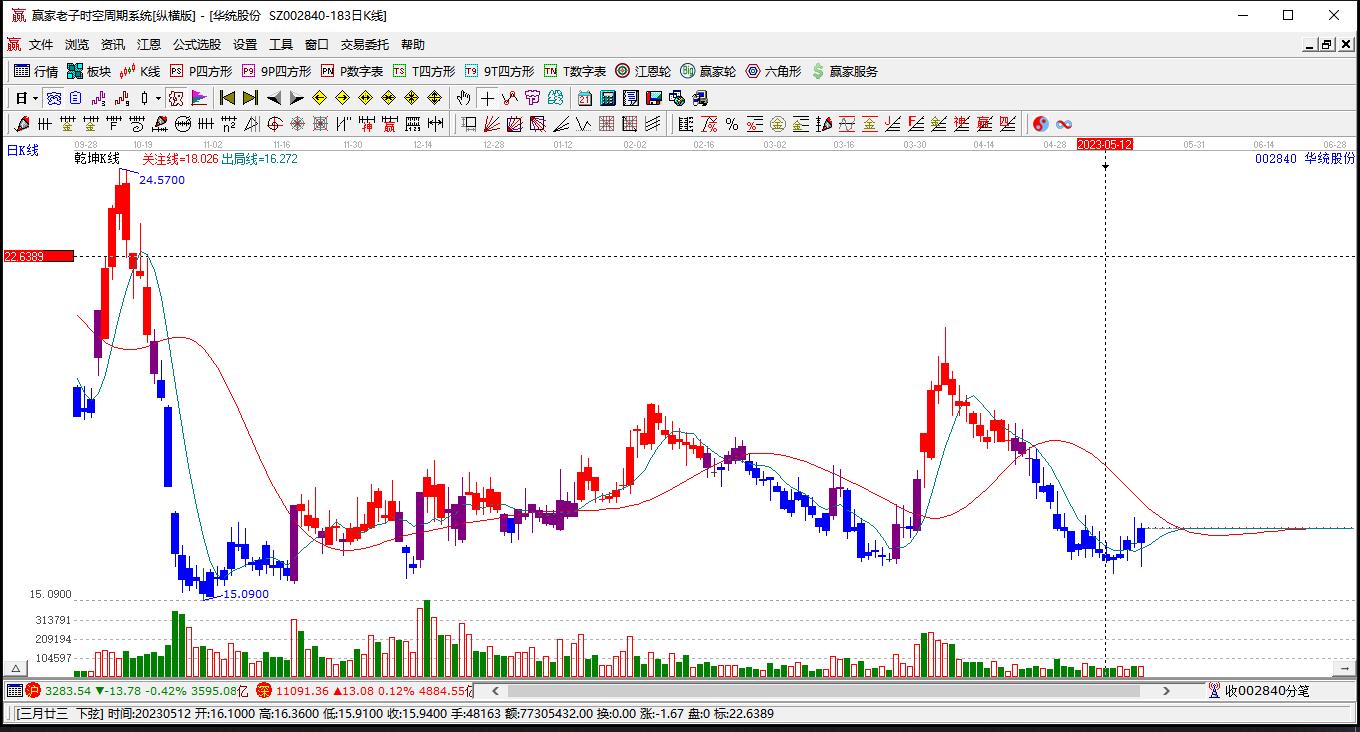
Task: Click the colorful flag icon in toolbar
Action: point(199,98)
